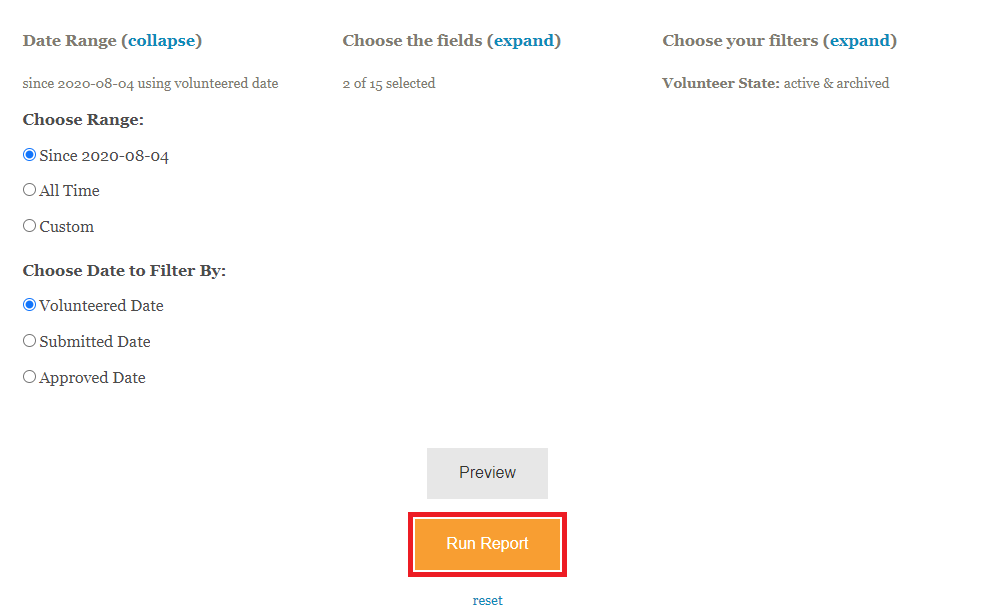
Task: Click the "Choose your filters" heading text
Action: pos(740,41)
